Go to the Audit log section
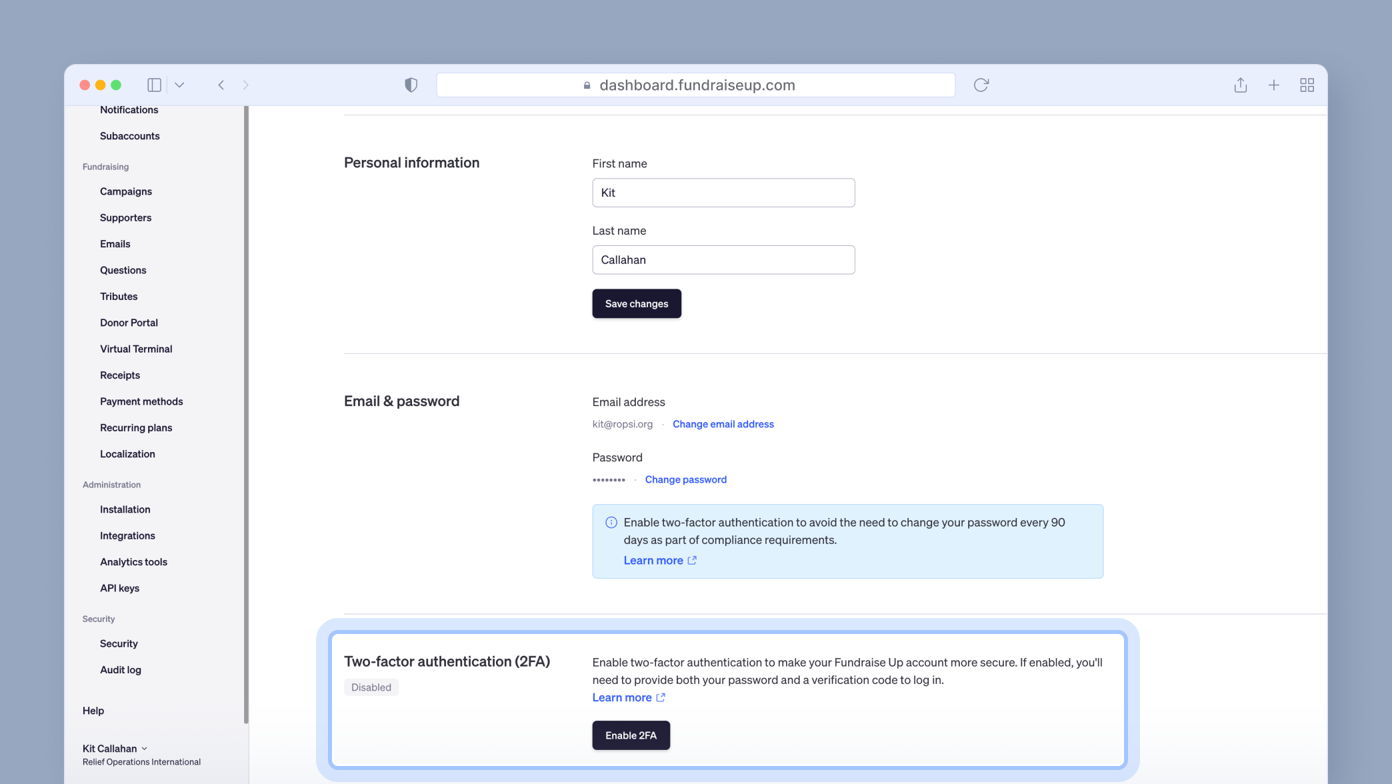Viewport: 1392px width, 784px height. click(x=120, y=669)
